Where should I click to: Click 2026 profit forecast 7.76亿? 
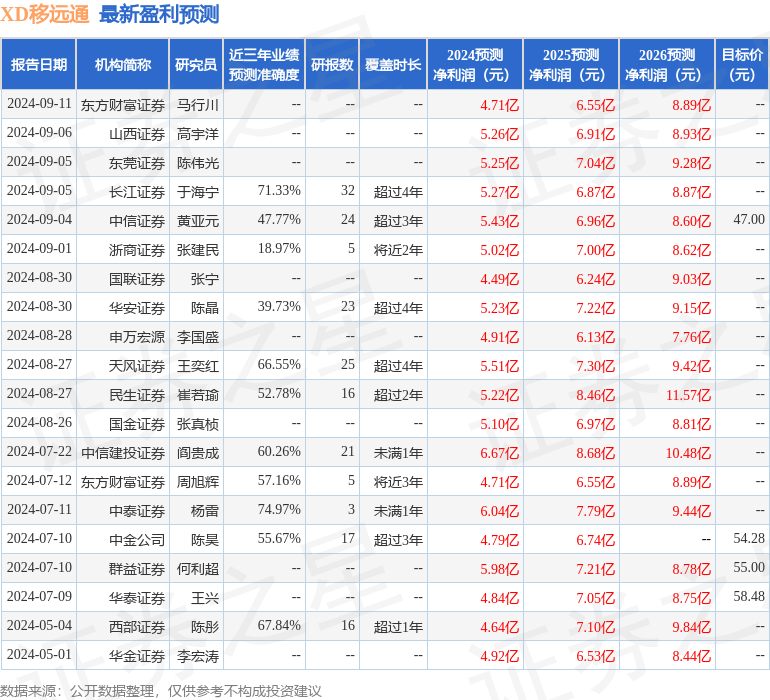(691, 336)
